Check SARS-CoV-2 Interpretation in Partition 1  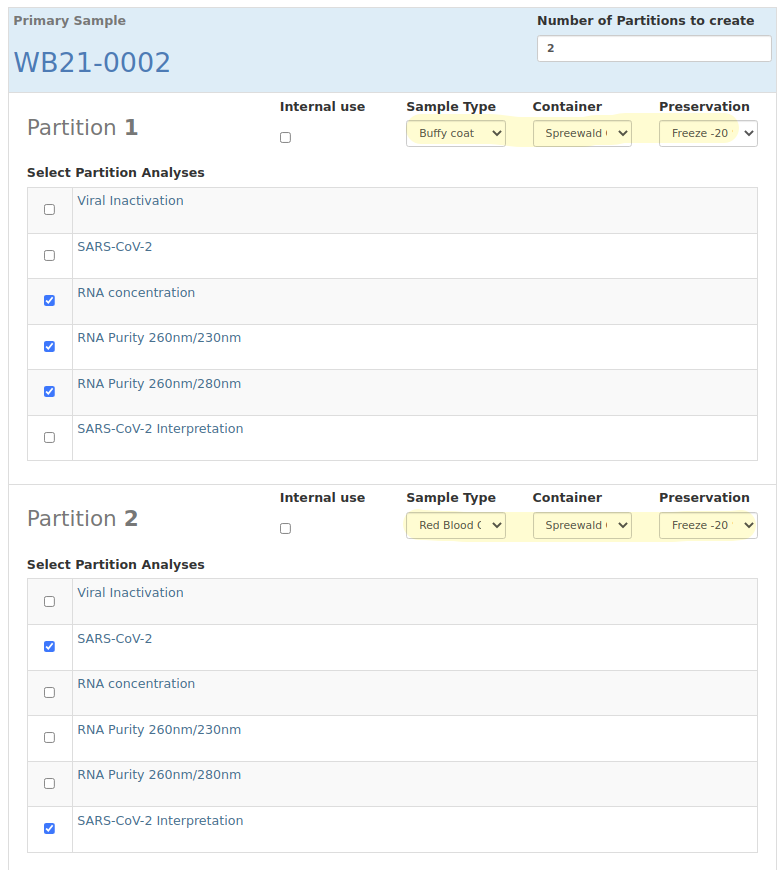coord(50,438)
